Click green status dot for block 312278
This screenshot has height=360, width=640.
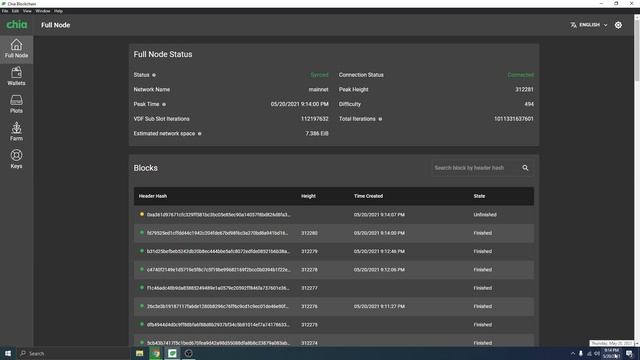pyautogui.click(x=142, y=269)
